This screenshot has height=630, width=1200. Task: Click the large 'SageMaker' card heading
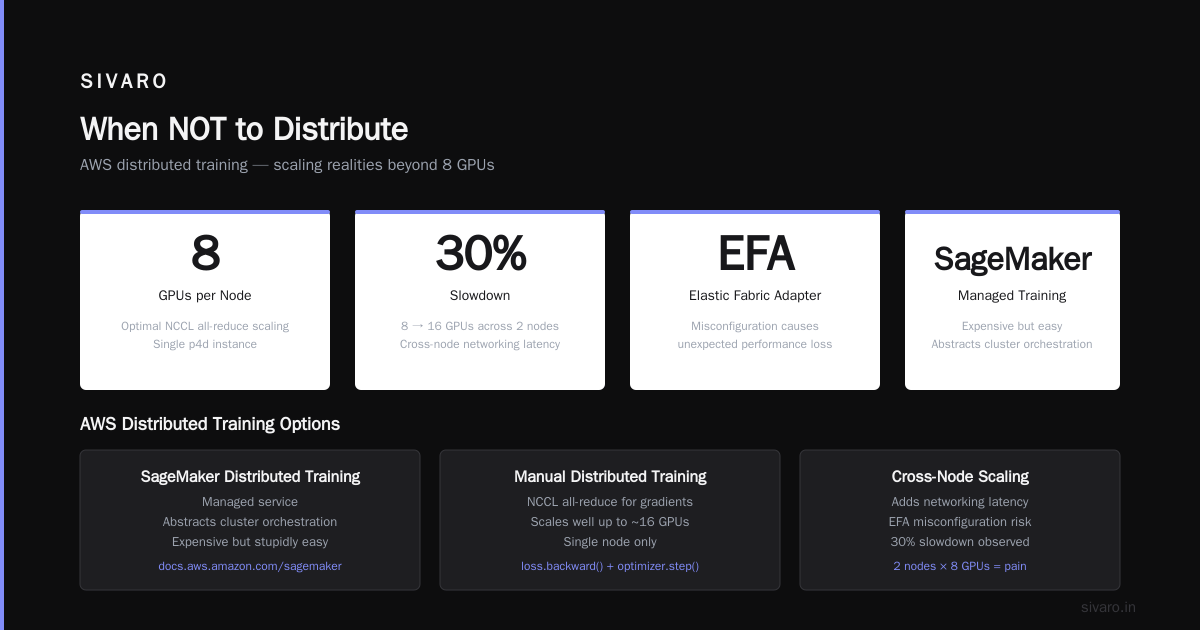point(1012,258)
